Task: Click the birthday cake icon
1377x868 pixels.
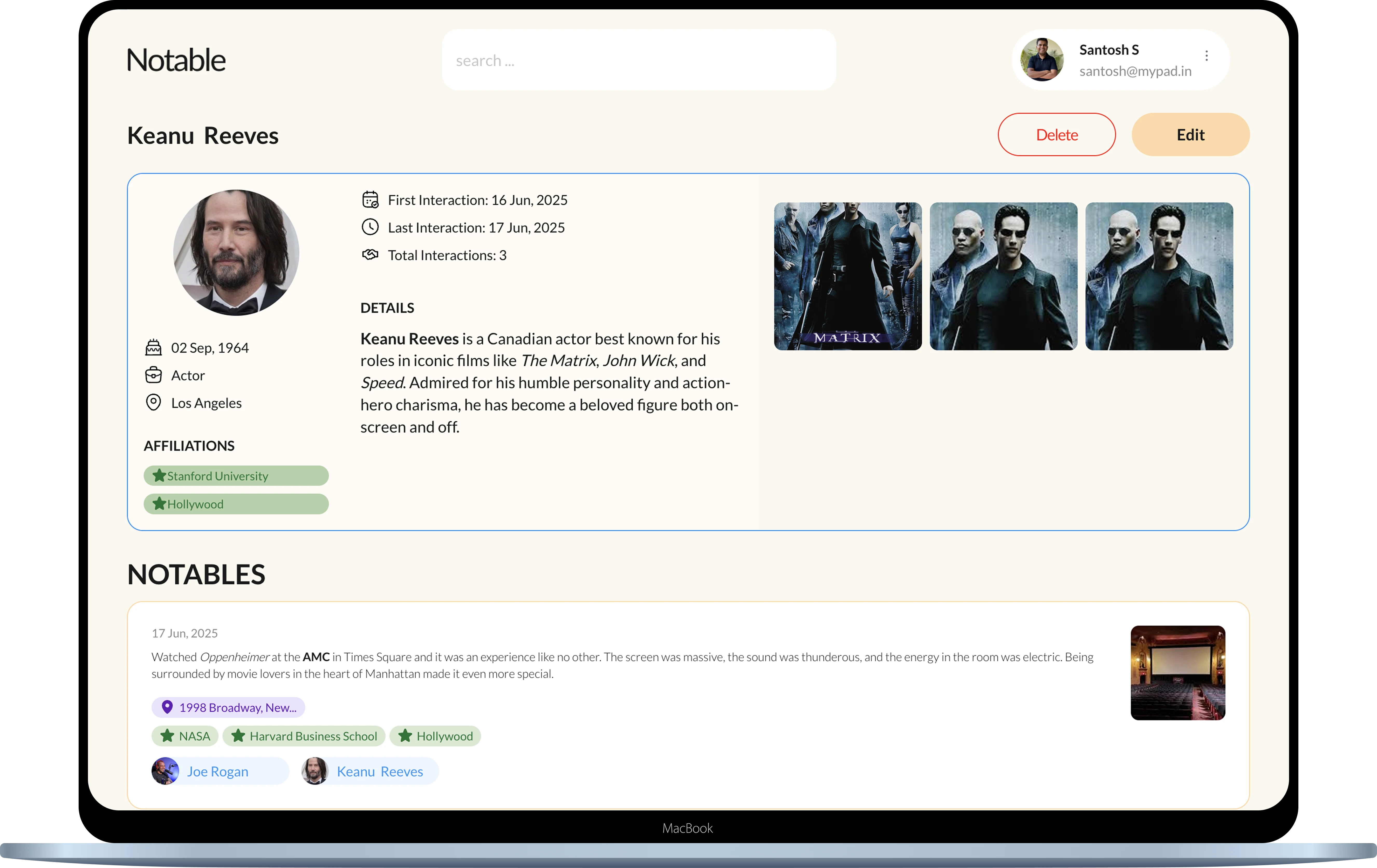Action: (x=153, y=347)
